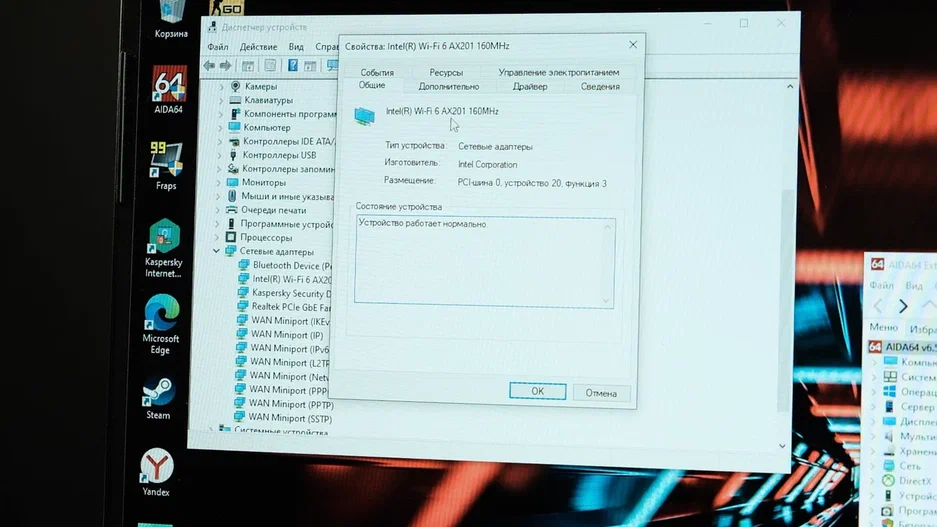Expand the Сервер node in AIDA64

point(874,407)
